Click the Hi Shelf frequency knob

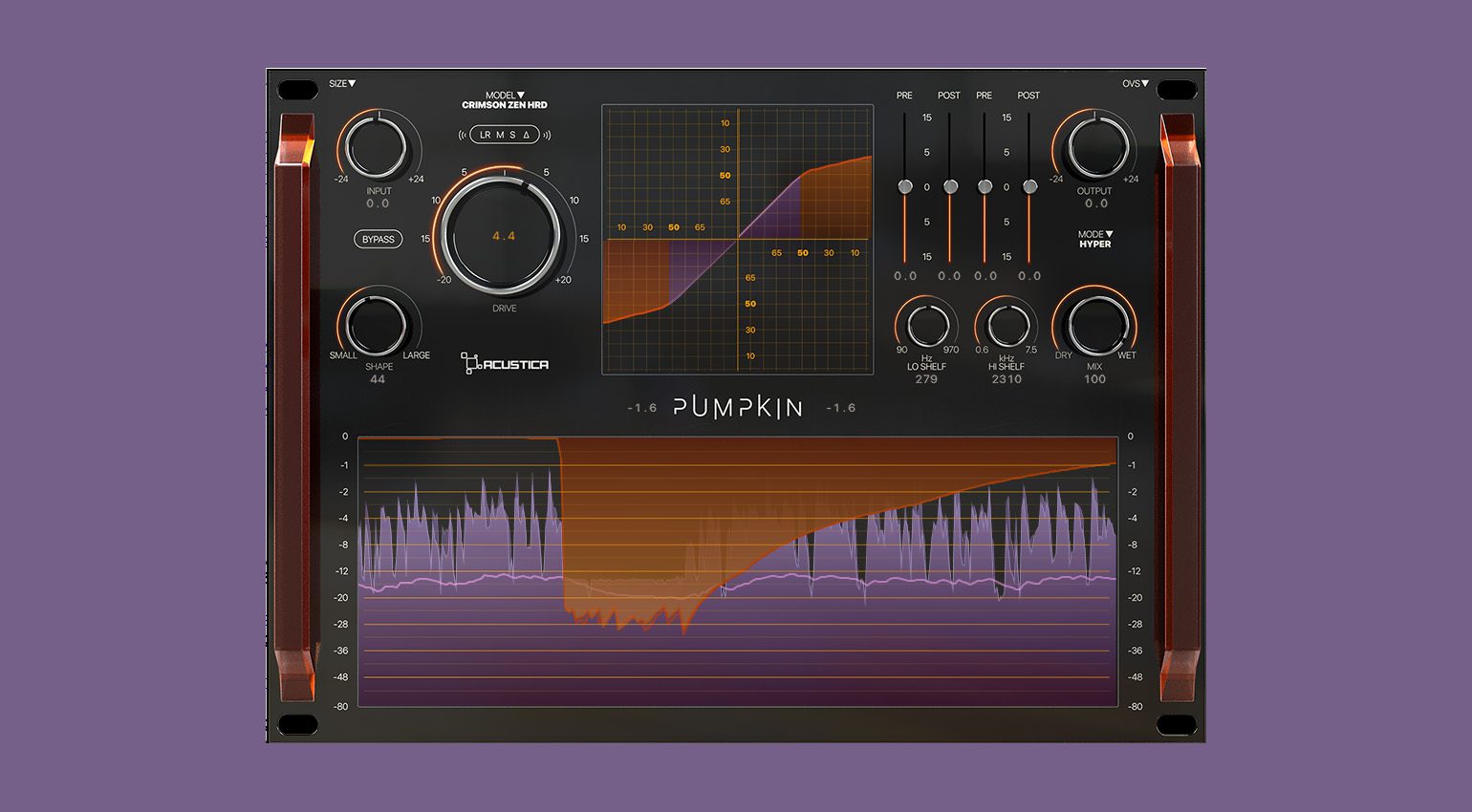click(1007, 326)
